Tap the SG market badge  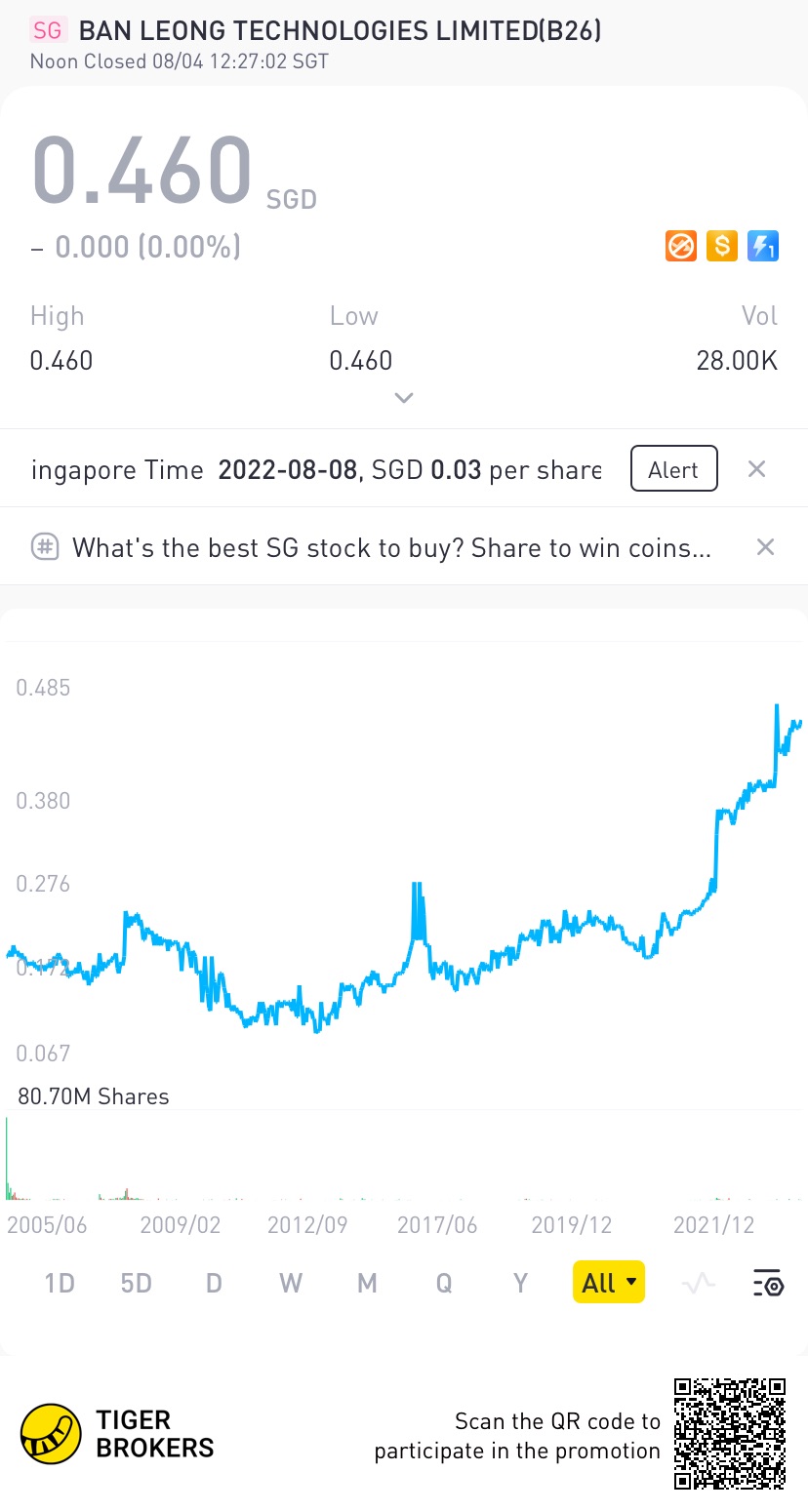point(47,30)
